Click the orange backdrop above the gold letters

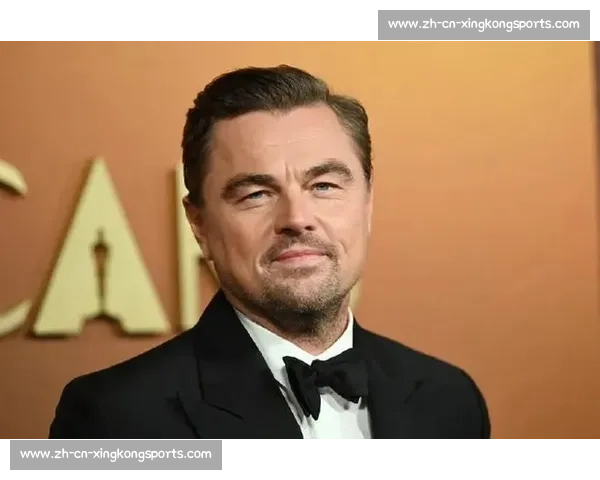click(100, 100)
